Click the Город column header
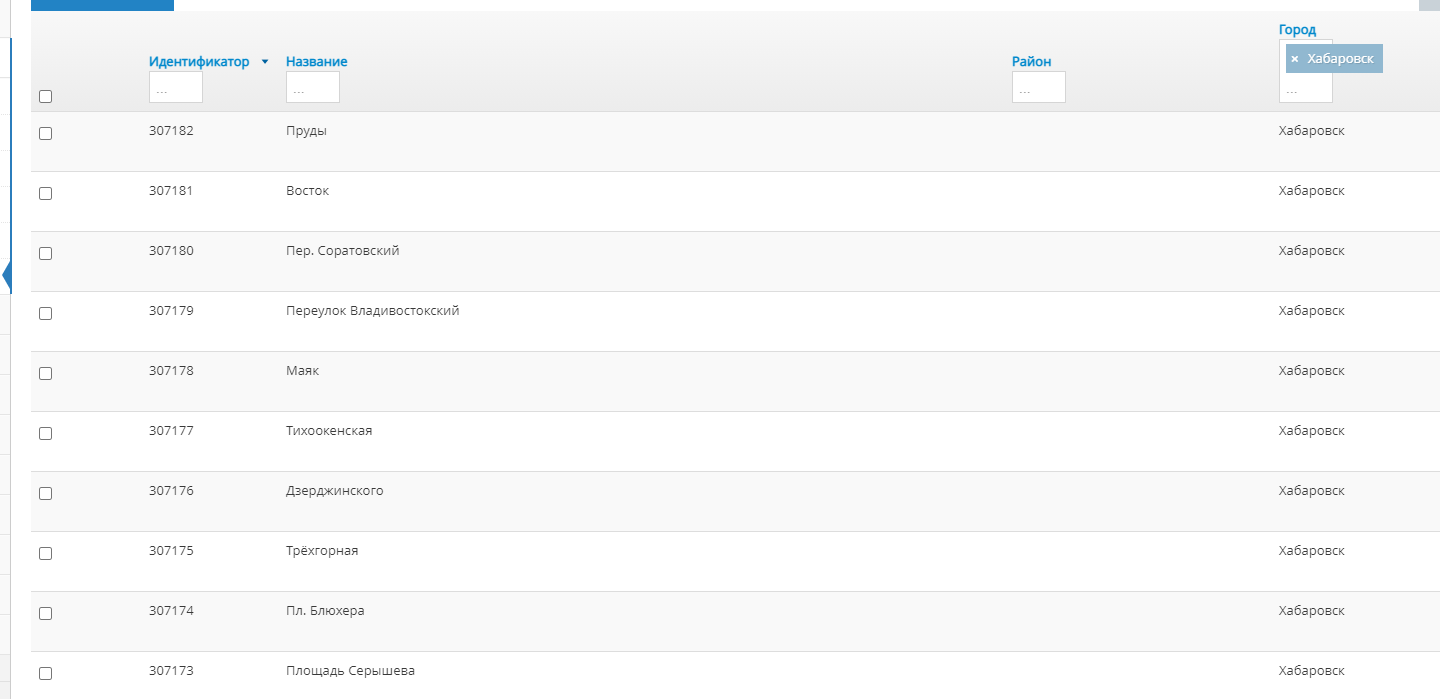This screenshot has height=699, width=1440. [1297, 30]
